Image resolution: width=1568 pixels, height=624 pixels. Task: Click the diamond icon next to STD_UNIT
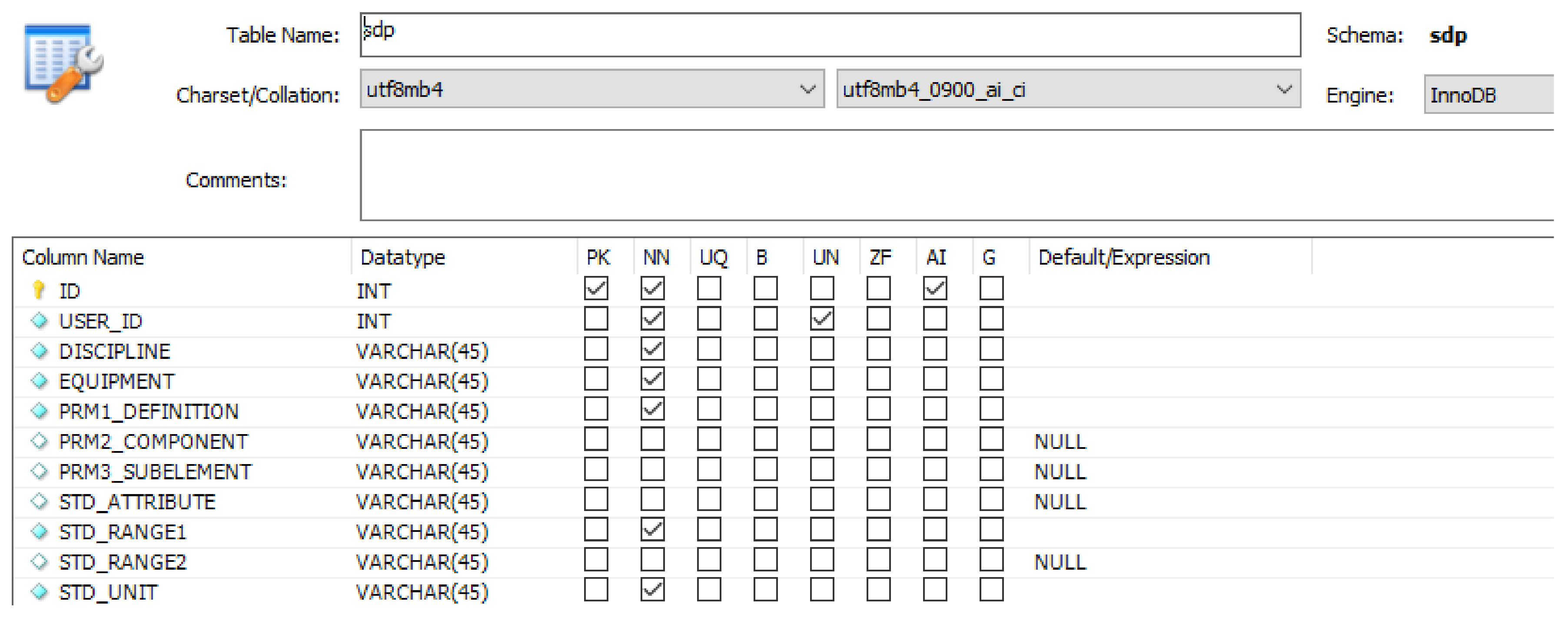point(40,591)
